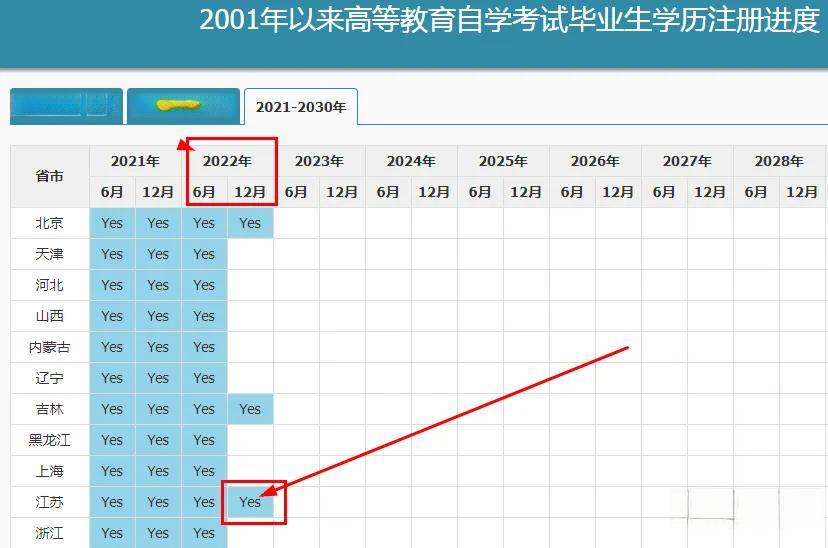Click 江苏's Yes for 2022年 12月
Viewport: 828px width, 548px height.
click(250, 502)
